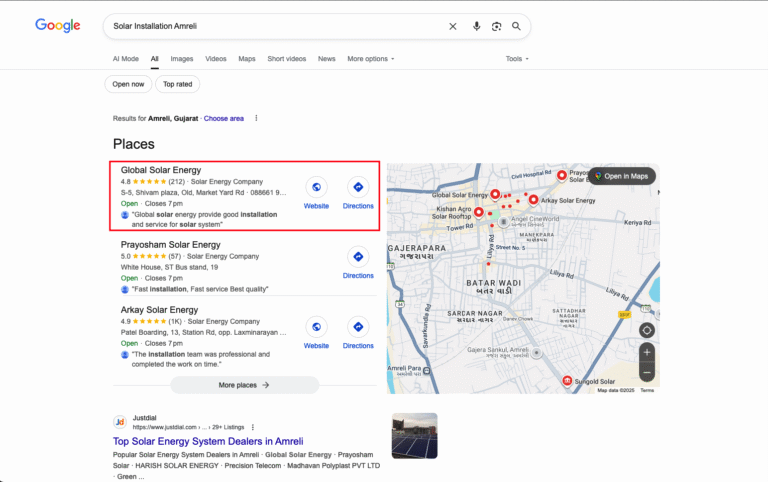Expand the More options dropdown
The image size is (768, 482).
click(x=371, y=59)
